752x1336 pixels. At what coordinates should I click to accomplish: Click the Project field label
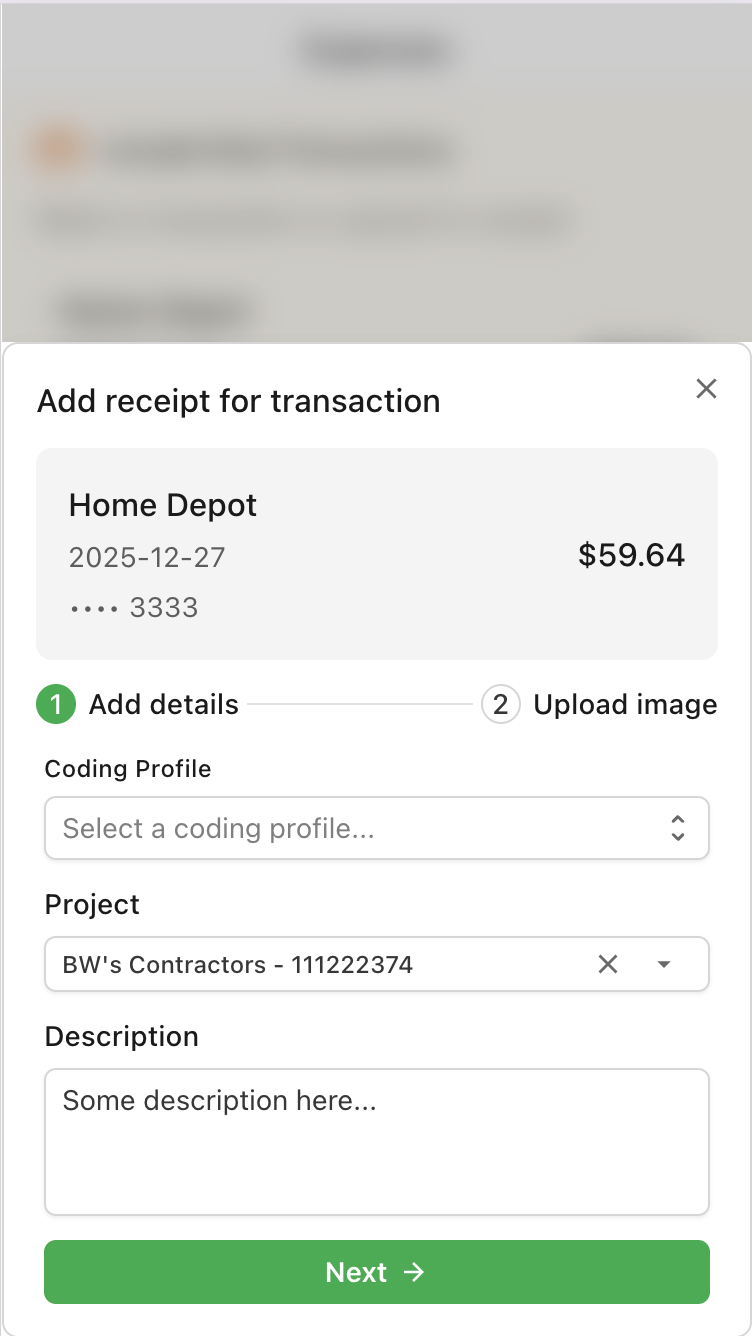(x=92, y=905)
